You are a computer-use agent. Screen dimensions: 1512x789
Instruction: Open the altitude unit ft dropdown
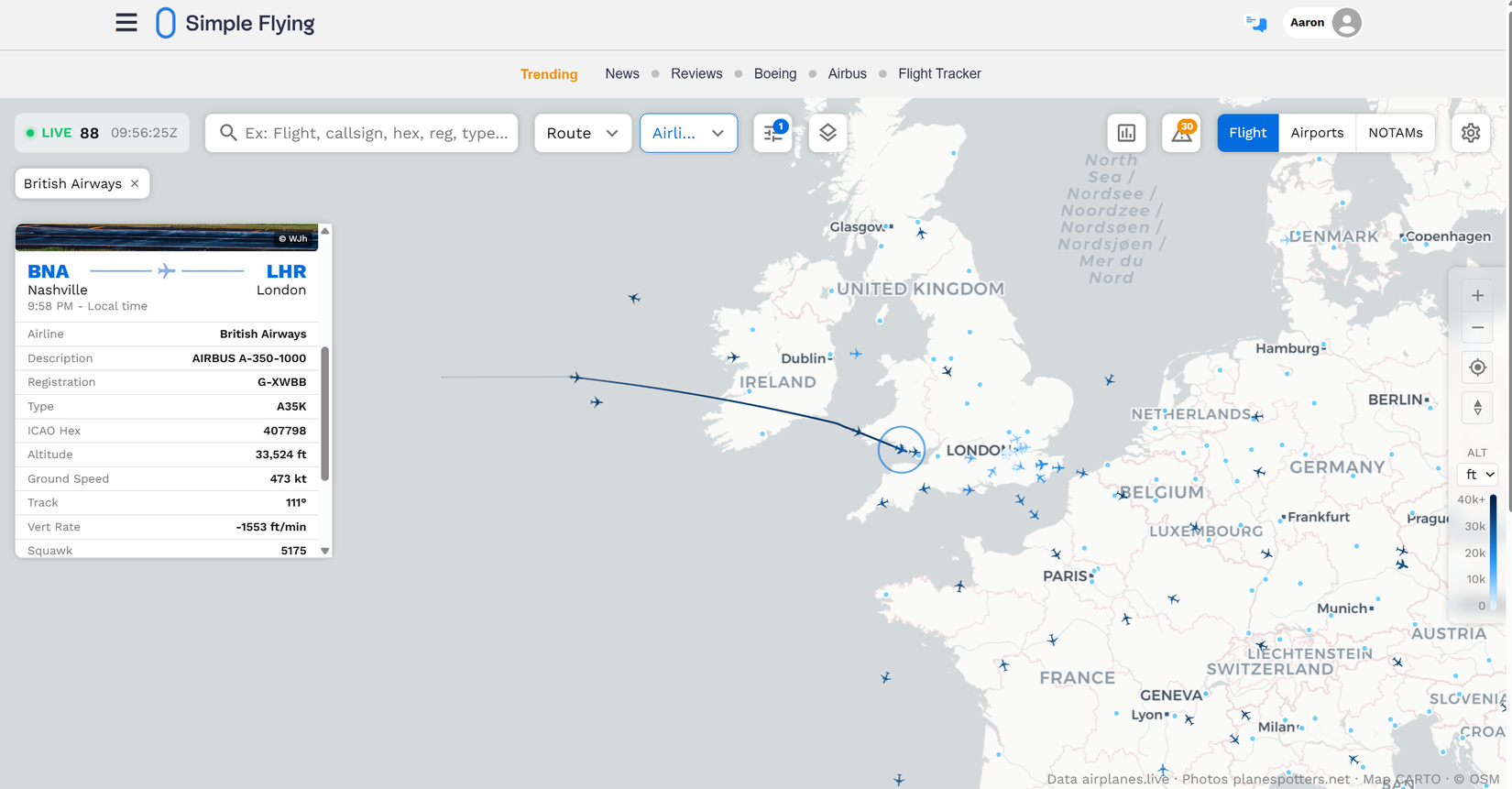(x=1477, y=475)
